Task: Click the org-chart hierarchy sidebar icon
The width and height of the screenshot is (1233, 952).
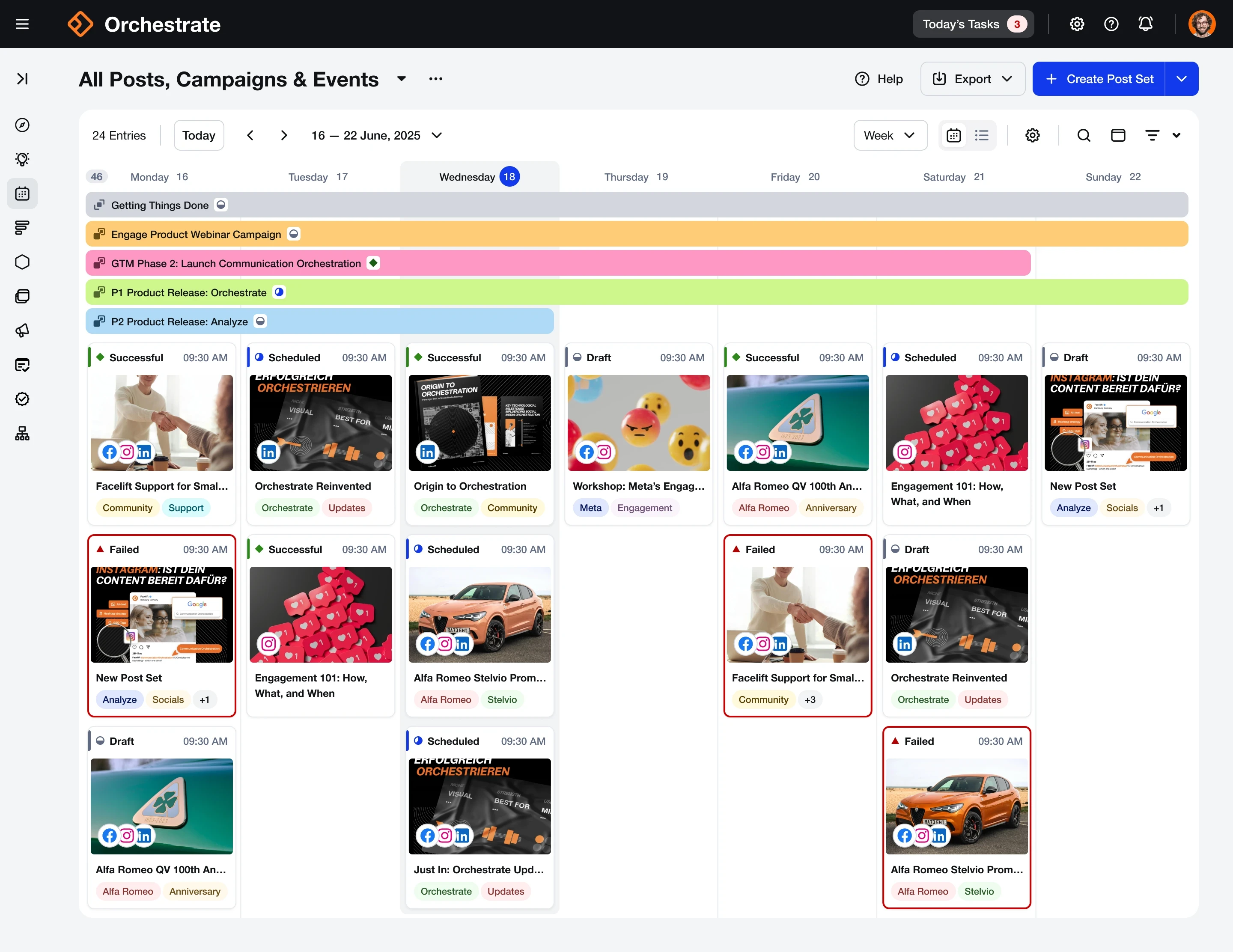Action: pyautogui.click(x=22, y=433)
